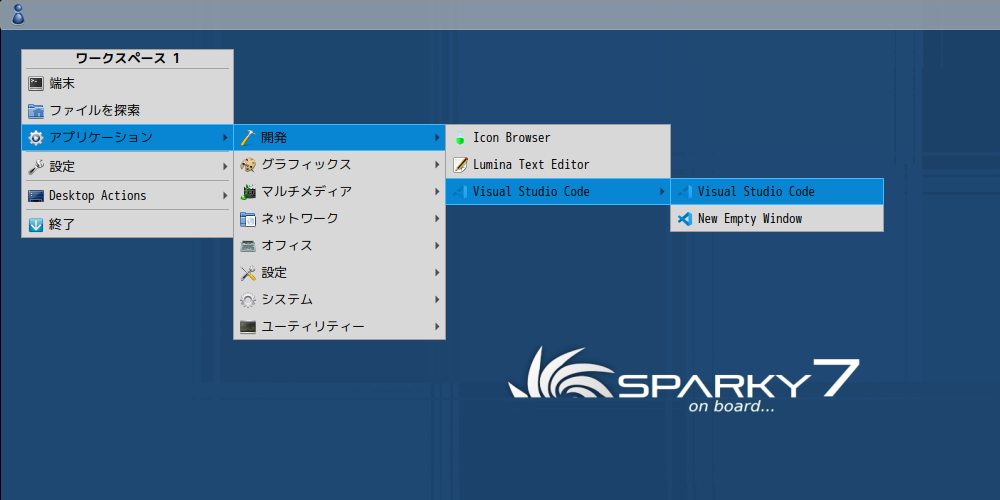Click the hammer icon beside 開発
This screenshot has width=1000, height=500.
(x=247, y=137)
